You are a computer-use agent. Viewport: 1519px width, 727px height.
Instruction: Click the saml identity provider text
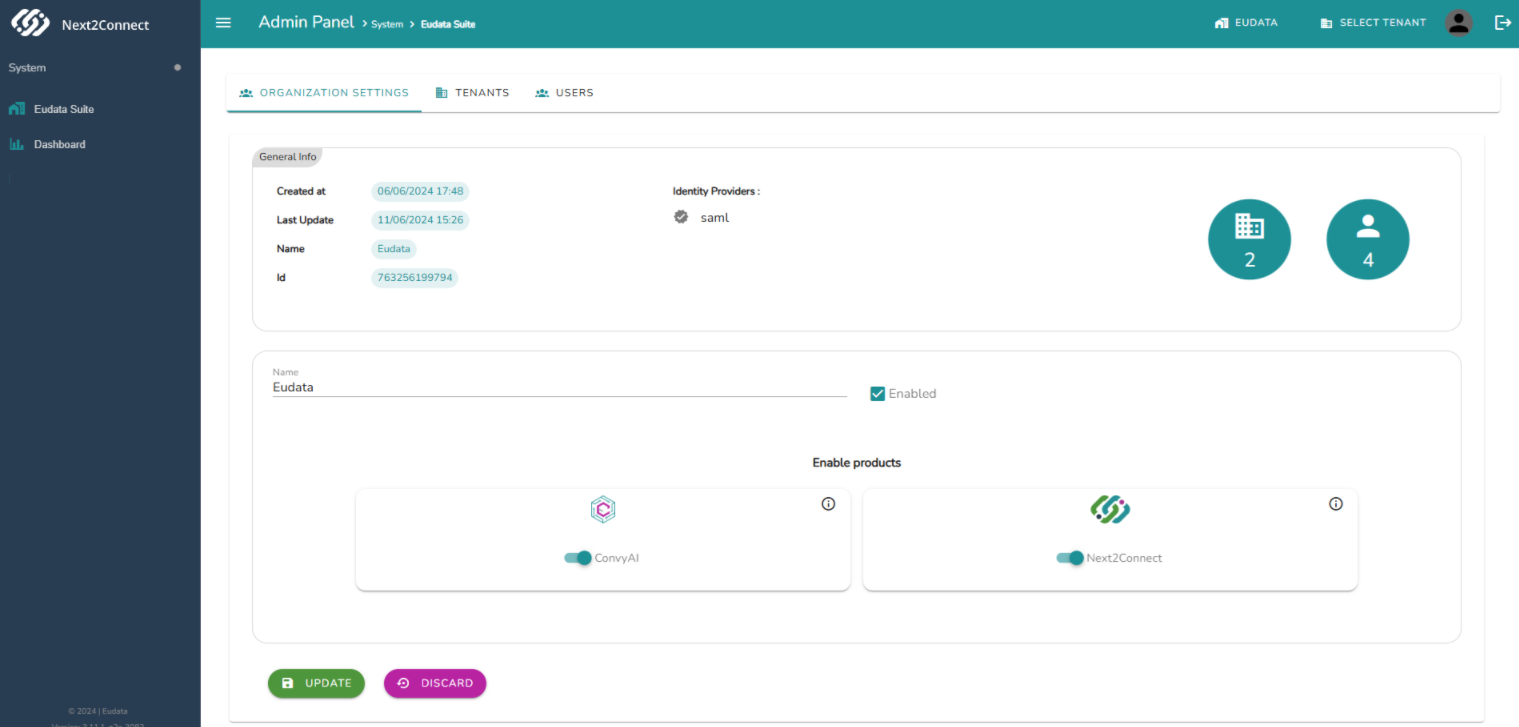[715, 217]
